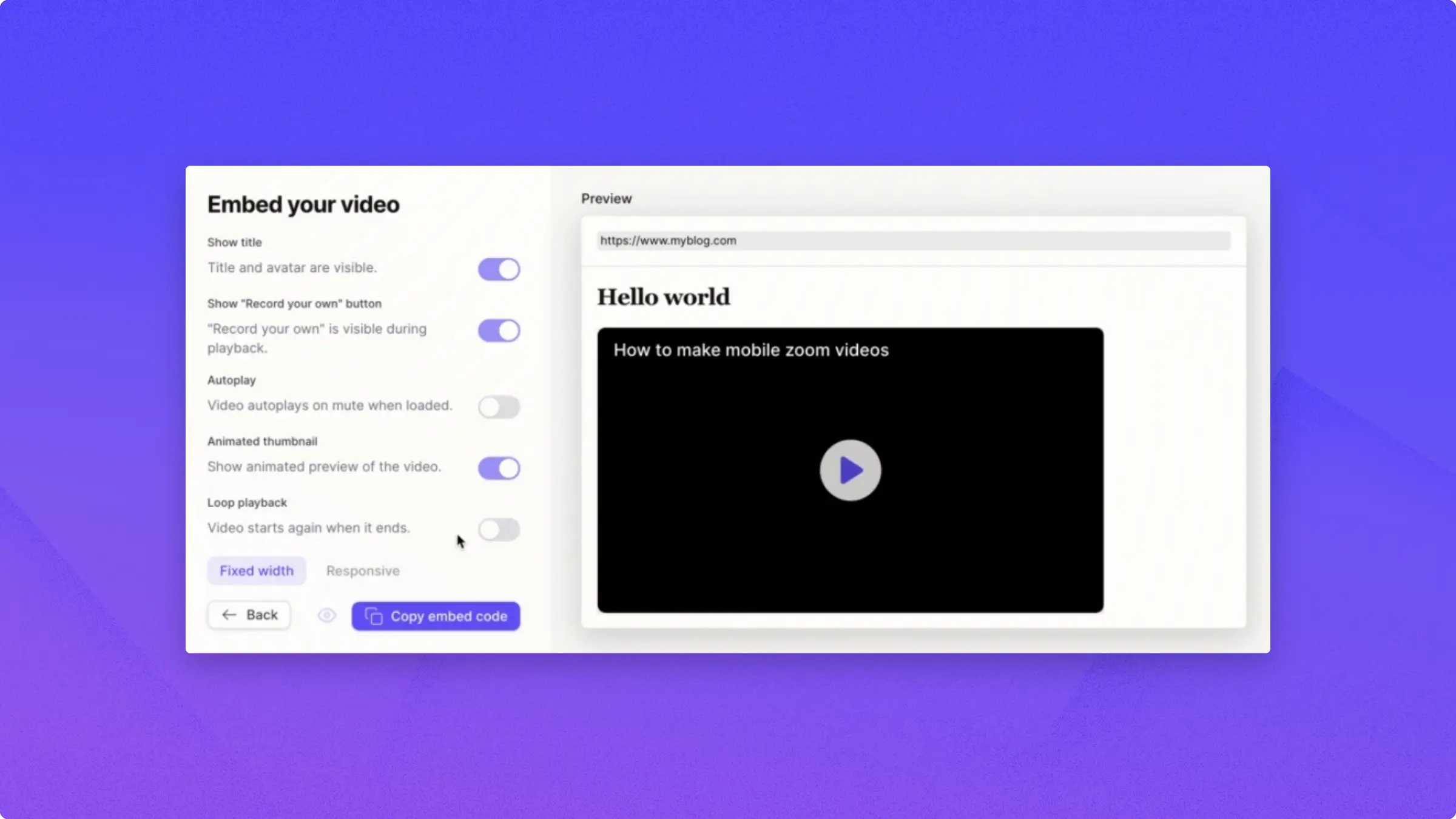Click the Preview label
Viewport: 1456px width, 819px height.
click(606, 199)
